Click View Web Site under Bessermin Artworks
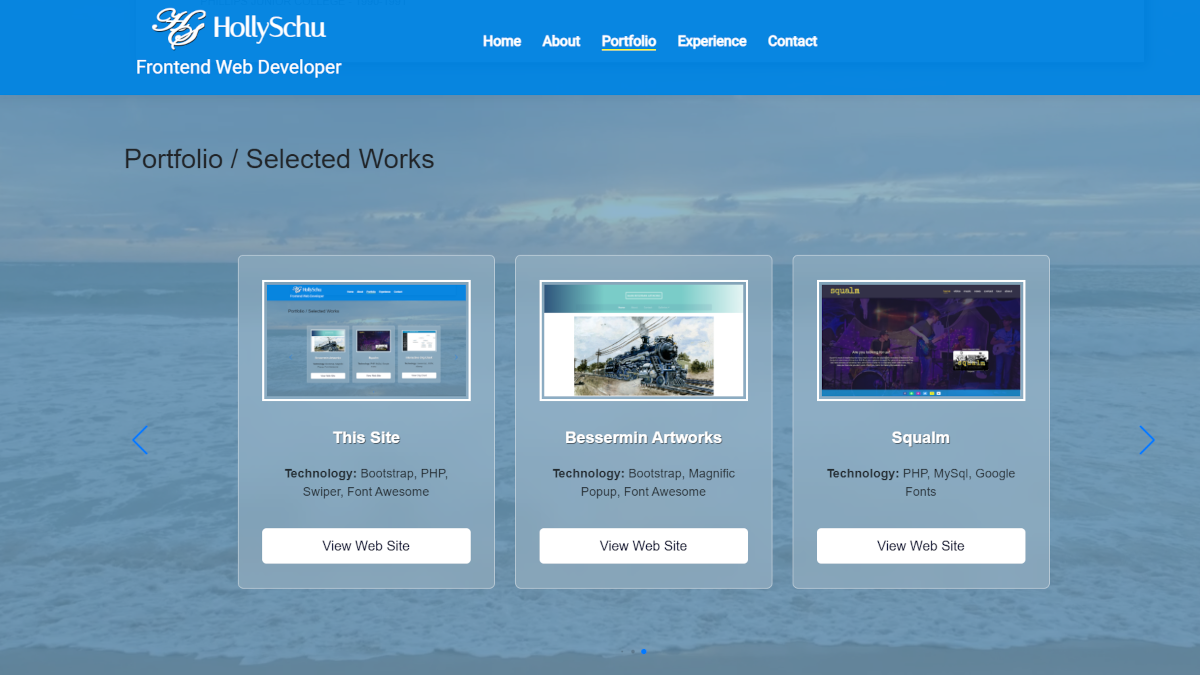This screenshot has width=1200, height=675. click(643, 546)
